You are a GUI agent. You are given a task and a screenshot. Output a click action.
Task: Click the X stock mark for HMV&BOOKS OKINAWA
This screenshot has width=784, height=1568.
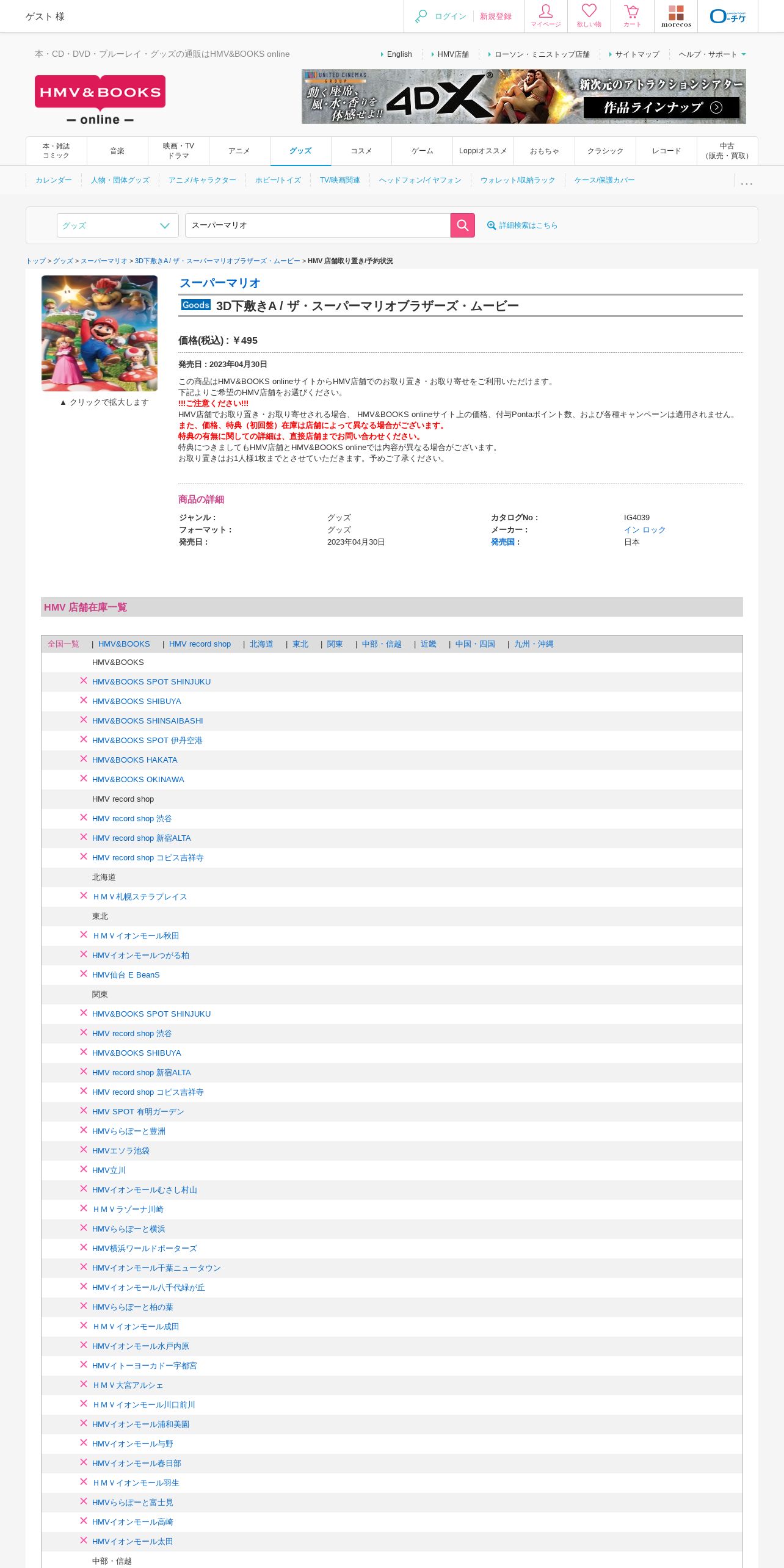(x=84, y=779)
